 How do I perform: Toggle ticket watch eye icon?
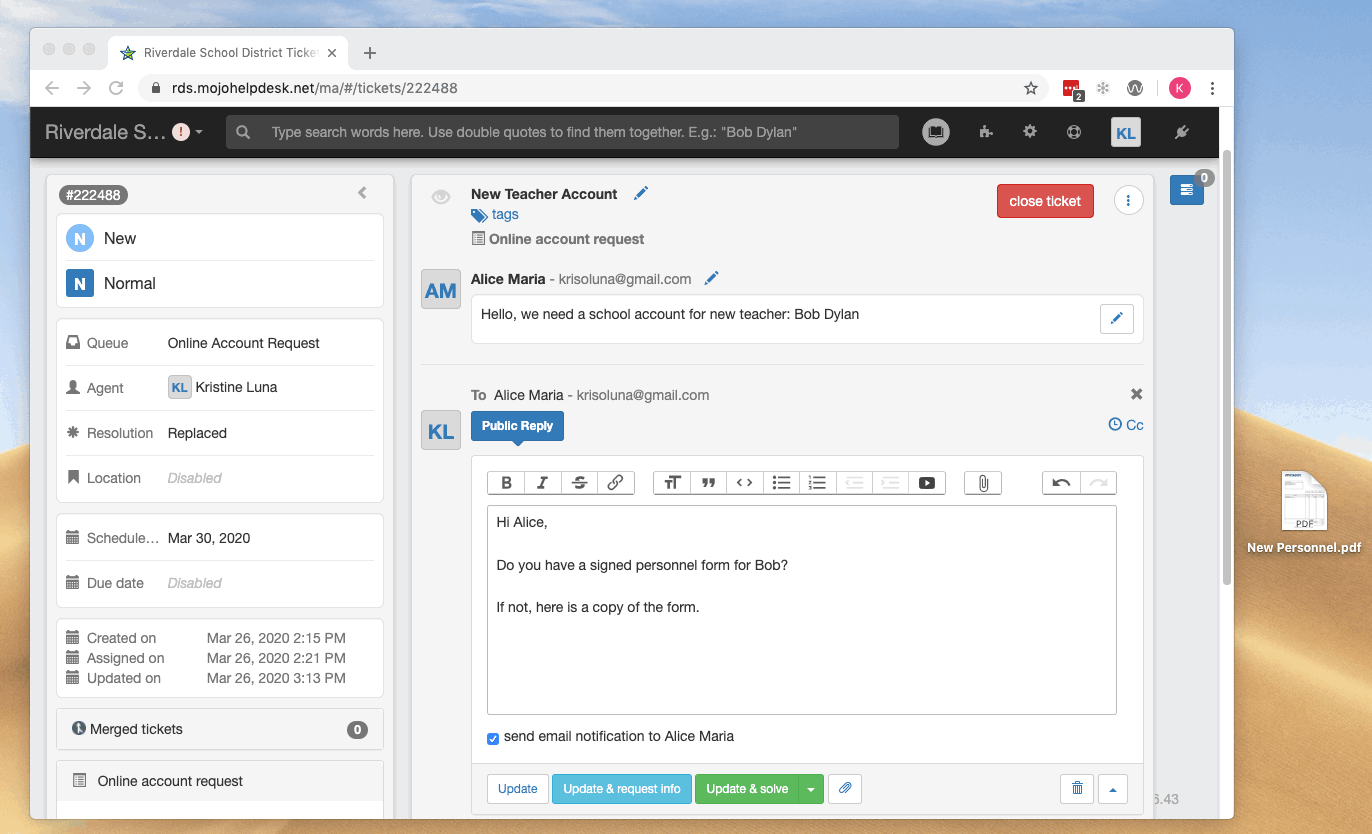(440, 197)
